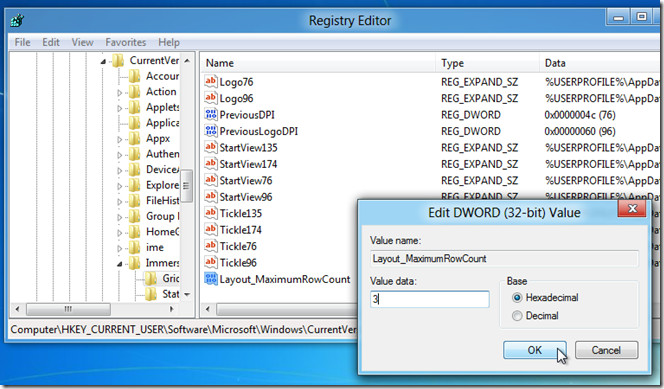Expand the Action key node
The image size is (664, 389).
point(119,92)
